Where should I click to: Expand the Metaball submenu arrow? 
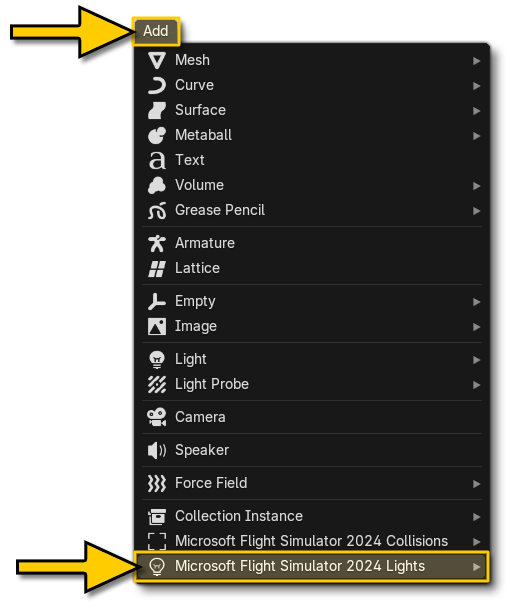pyautogui.click(x=476, y=136)
